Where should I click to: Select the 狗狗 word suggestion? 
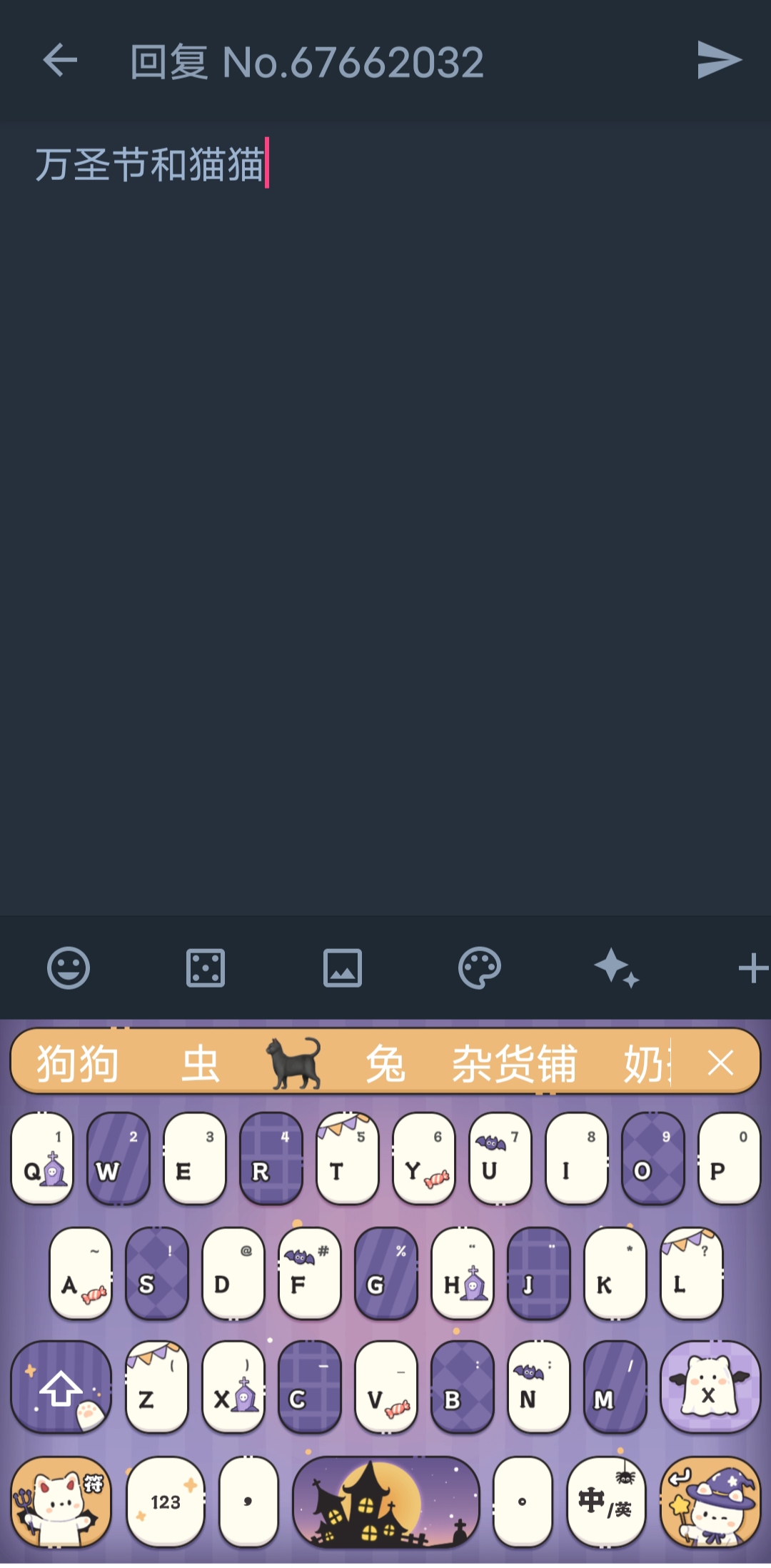pos(78,1064)
